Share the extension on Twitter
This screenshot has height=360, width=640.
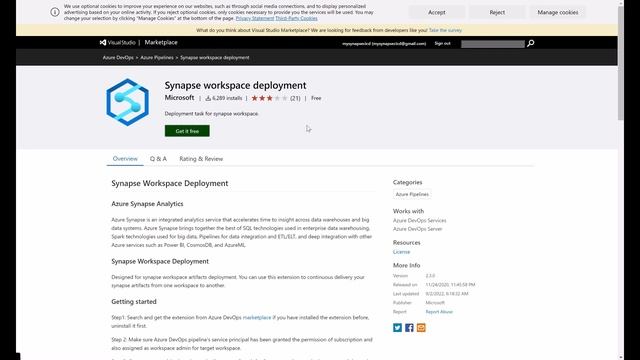[397, 328]
